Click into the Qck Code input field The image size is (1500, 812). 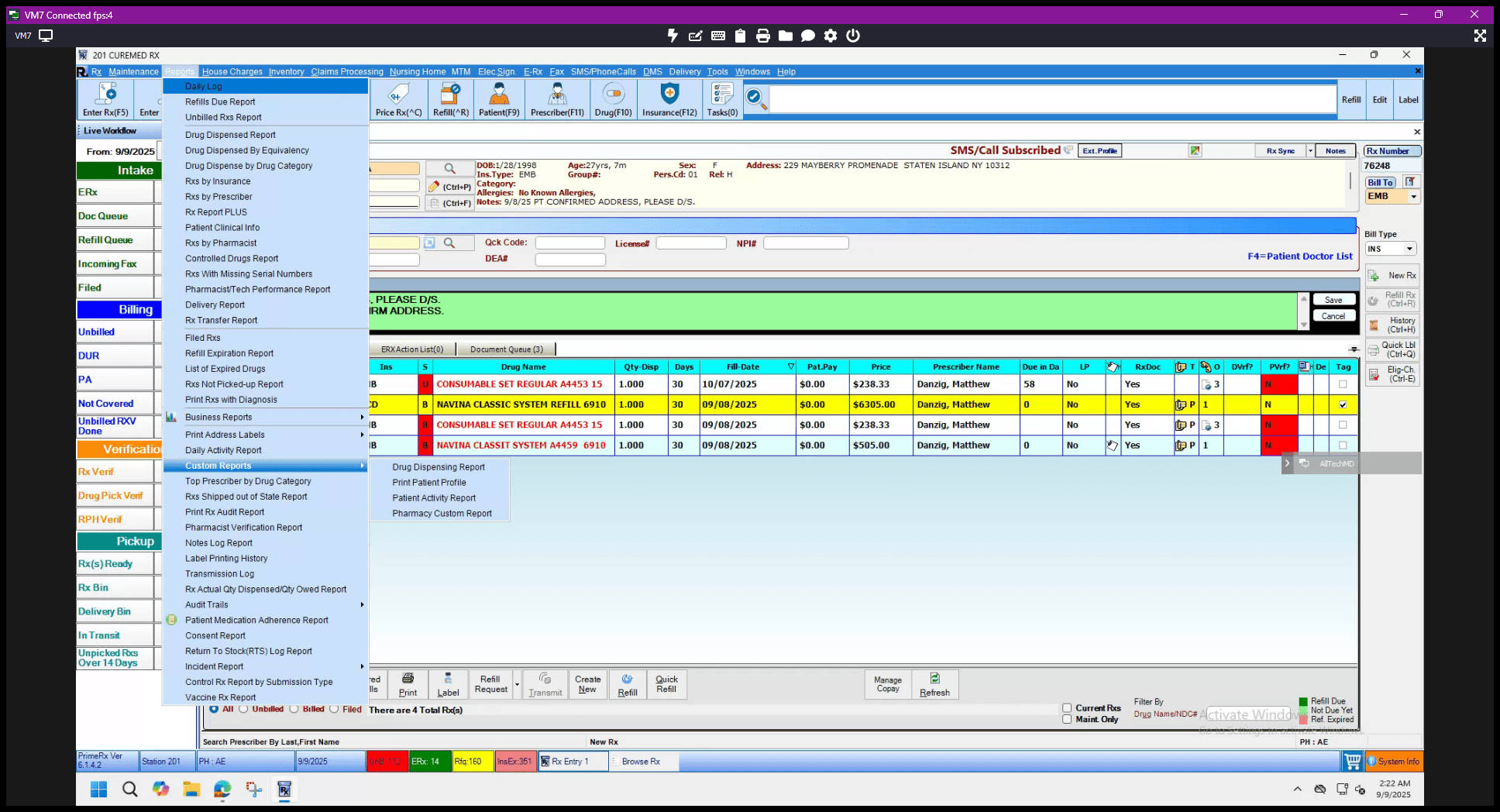tap(569, 243)
